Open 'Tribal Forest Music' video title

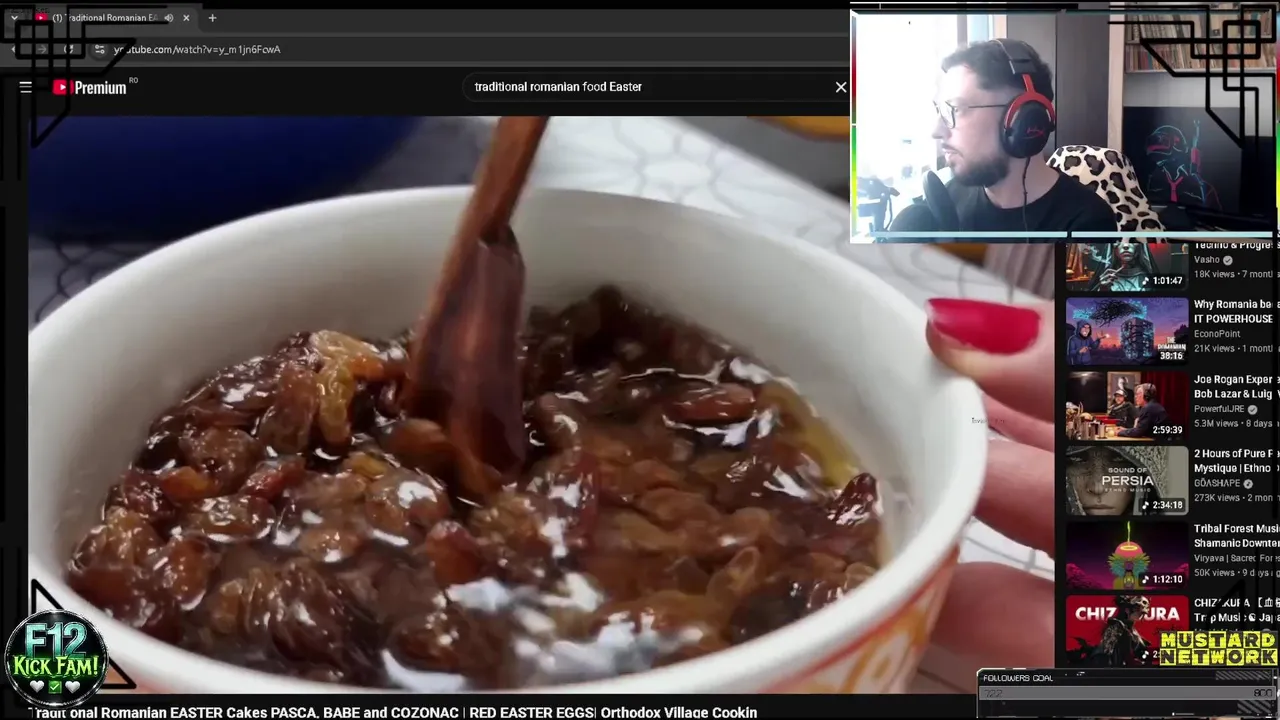point(1236,535)
